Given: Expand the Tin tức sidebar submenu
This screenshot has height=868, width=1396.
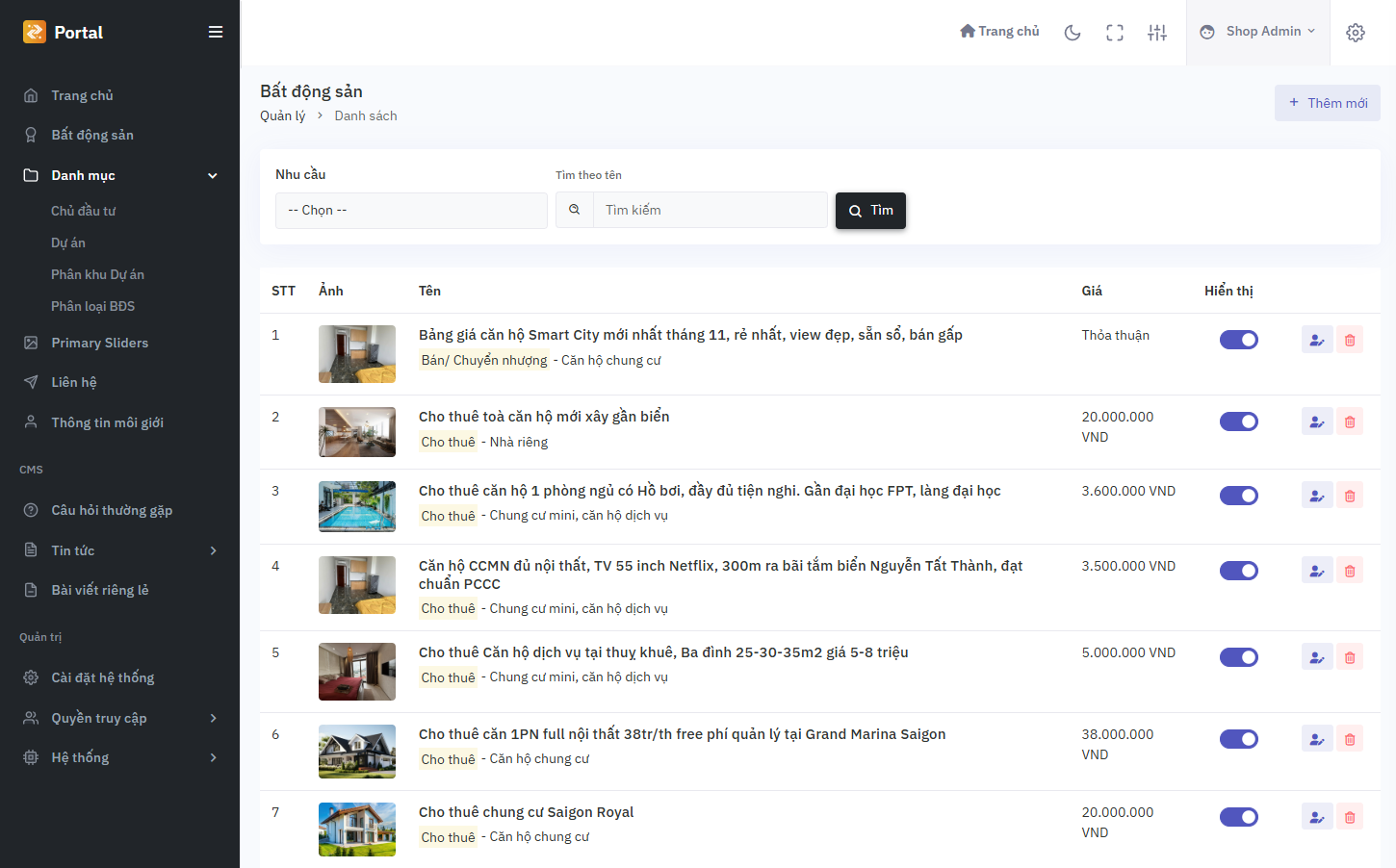Looking at the screenshot, I should click(213, 549).
